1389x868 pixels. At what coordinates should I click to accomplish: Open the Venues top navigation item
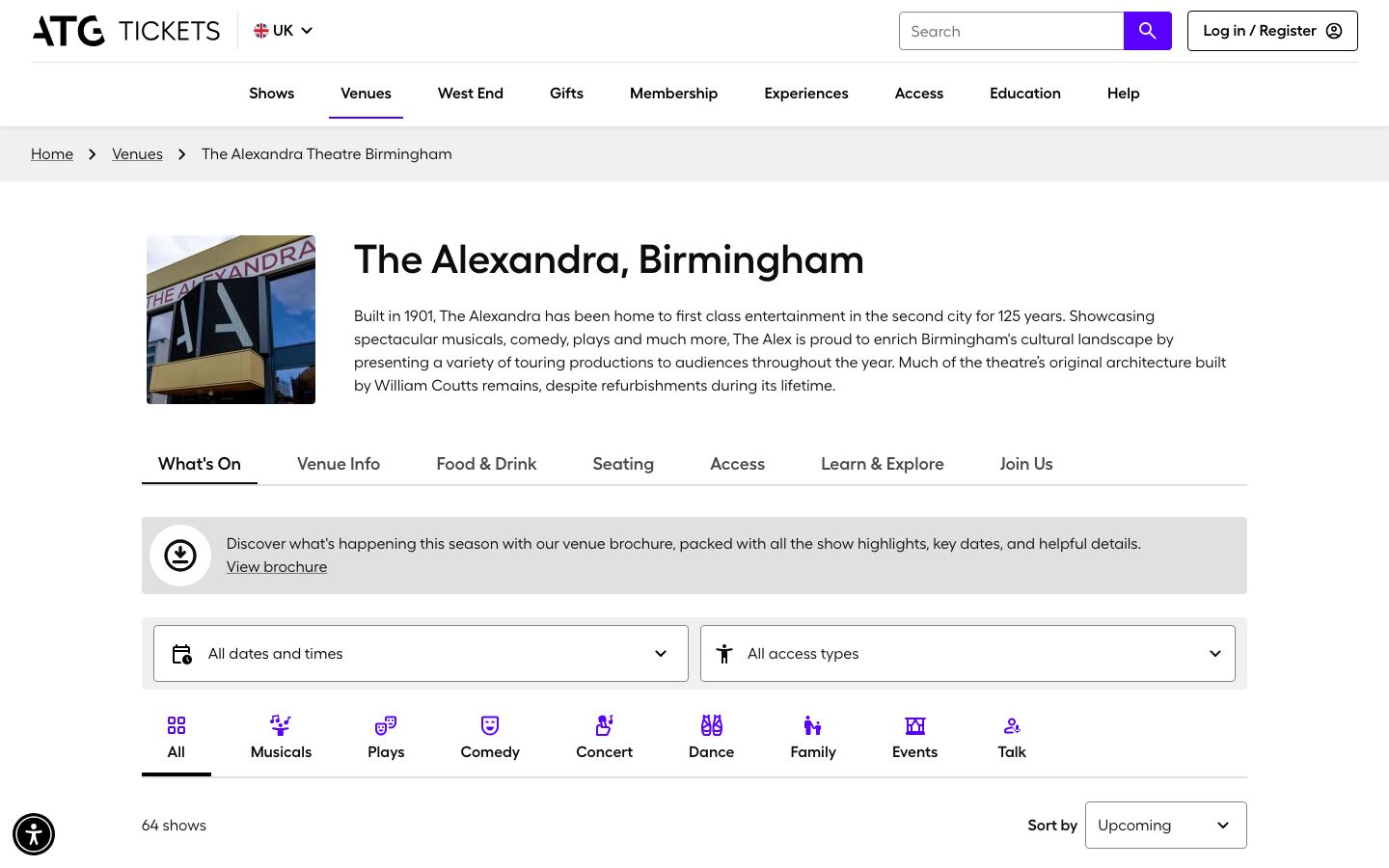pos(366,94)
